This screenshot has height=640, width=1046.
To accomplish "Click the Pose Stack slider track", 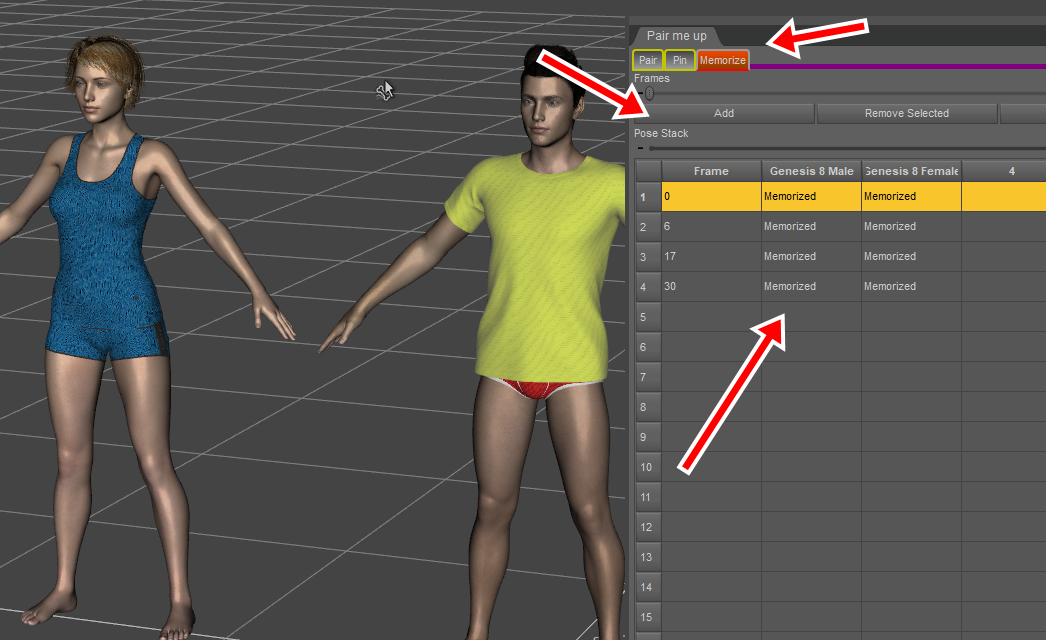I will 847,148.
